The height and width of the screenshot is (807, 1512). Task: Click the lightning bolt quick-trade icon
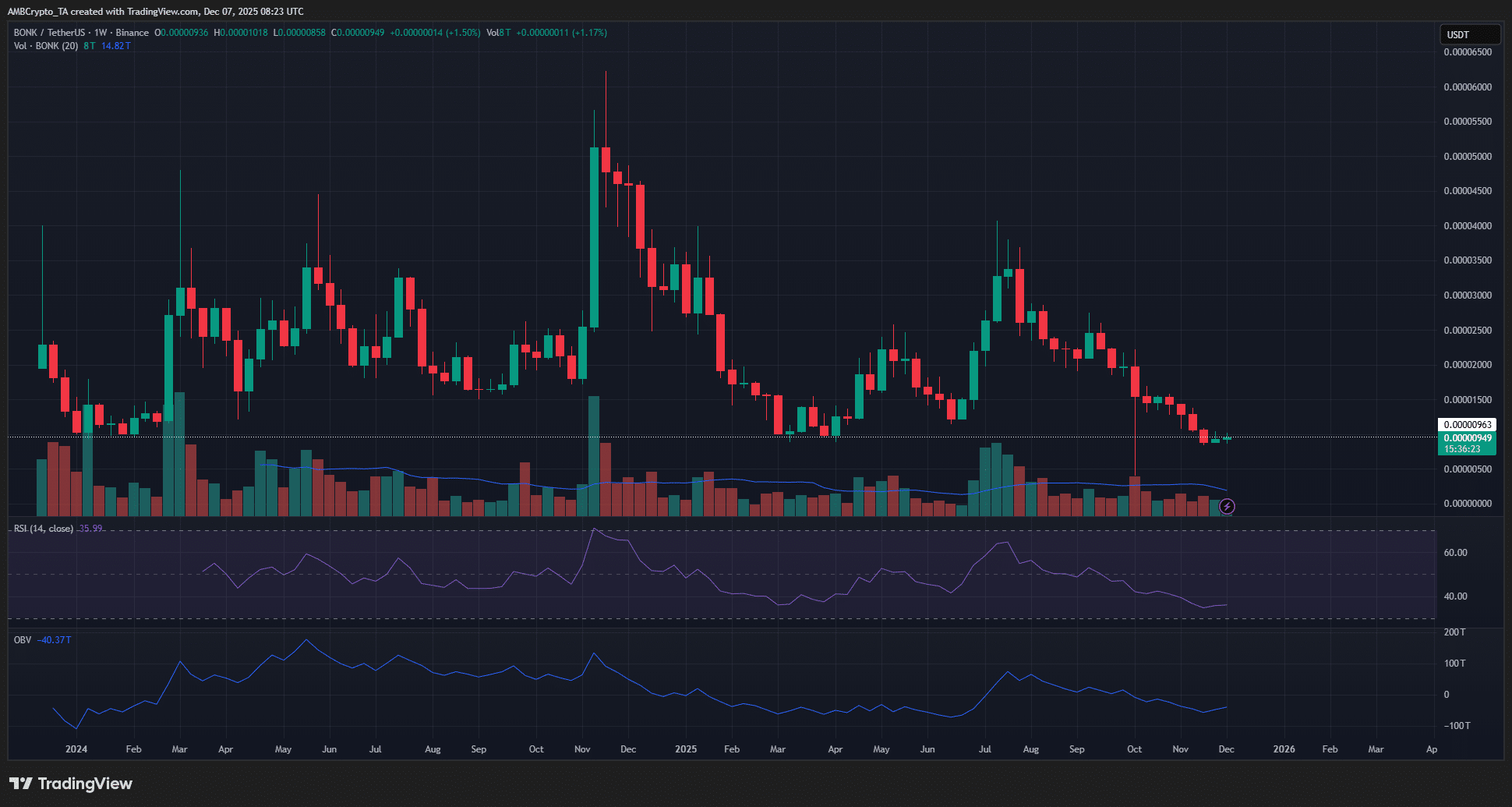coord(1227,507)
